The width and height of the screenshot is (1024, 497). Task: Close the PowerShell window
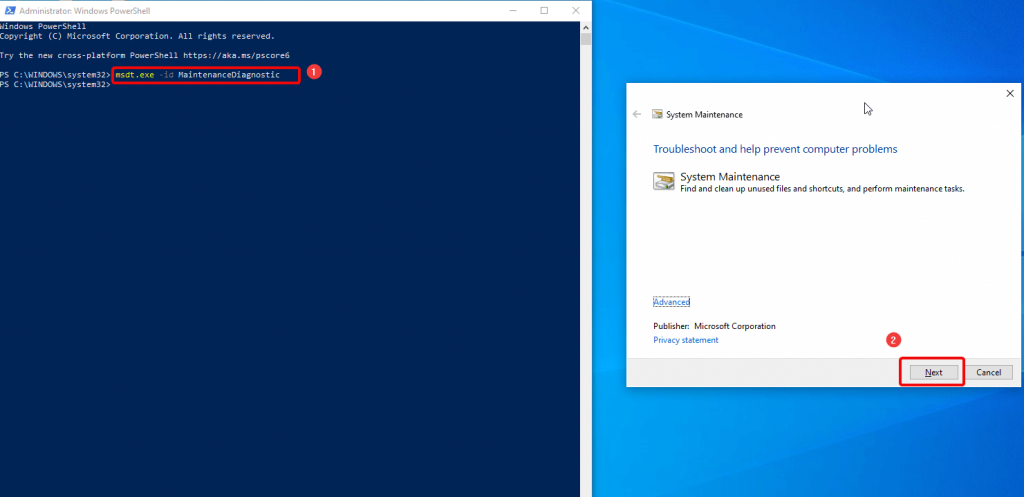point(575,10)
